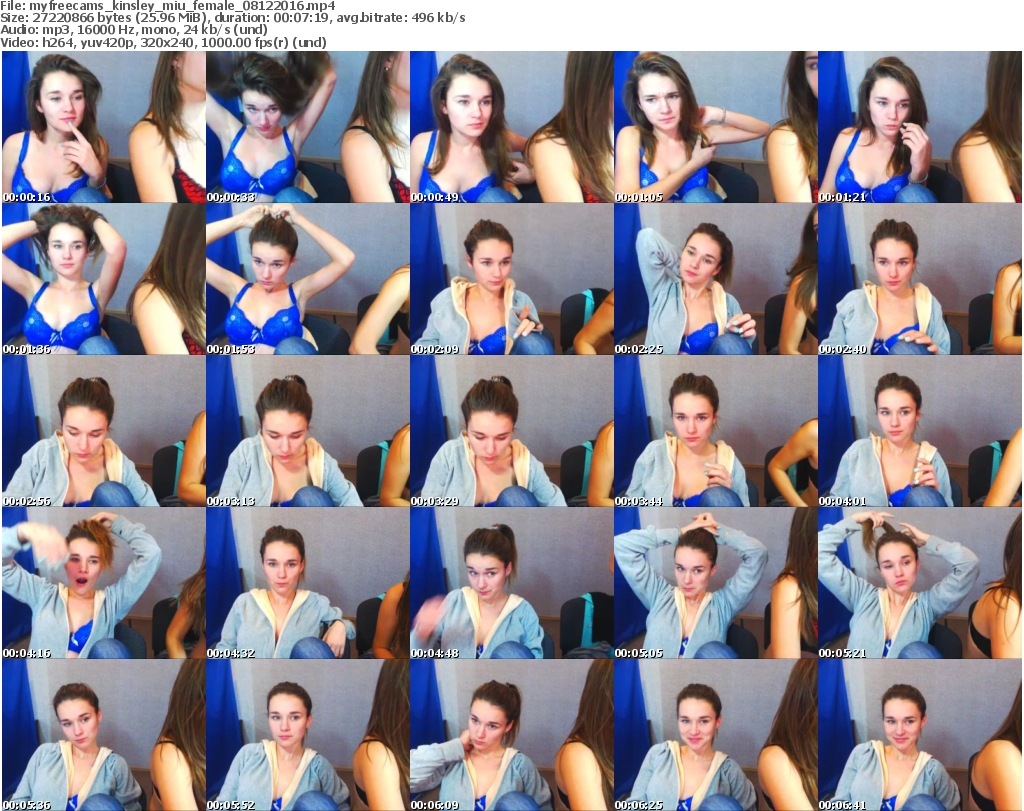Click the thumbnail stamped 00:01:36
Viewport: 1024px width, 811px height.
point(104,279)
